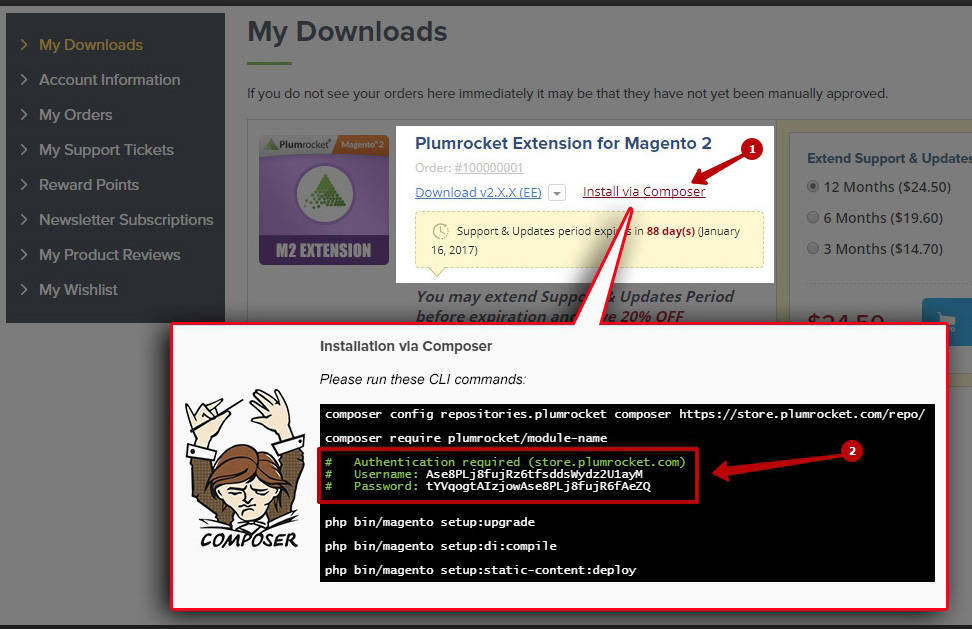Click the blue add to cart button

pos(947,321)
